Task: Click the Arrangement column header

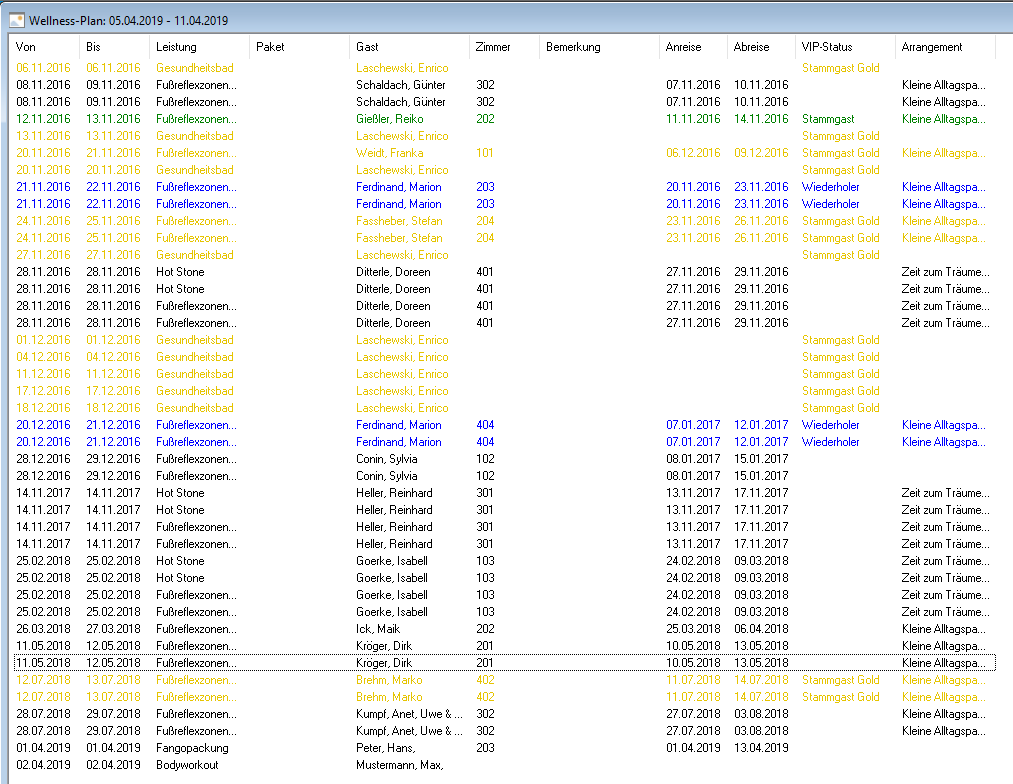Action: tap(945, 47)
